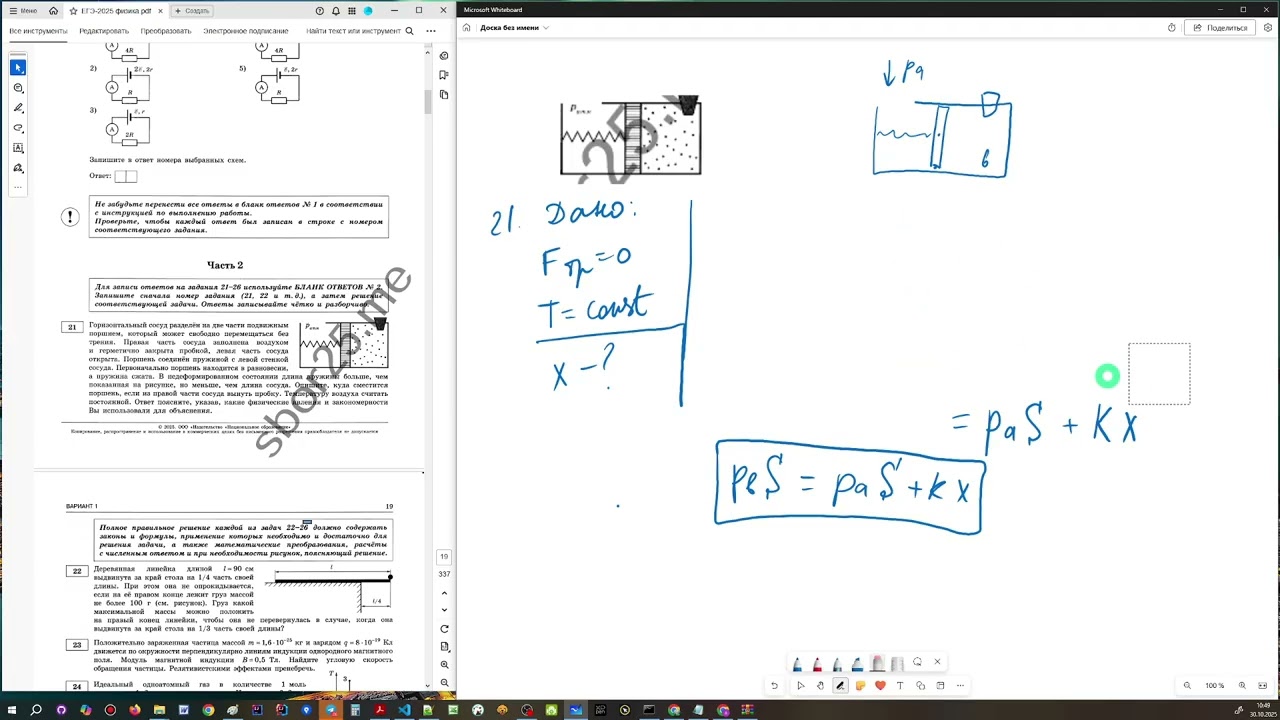Select the Acrobat freehand draw loop tool

coord(18,128)
